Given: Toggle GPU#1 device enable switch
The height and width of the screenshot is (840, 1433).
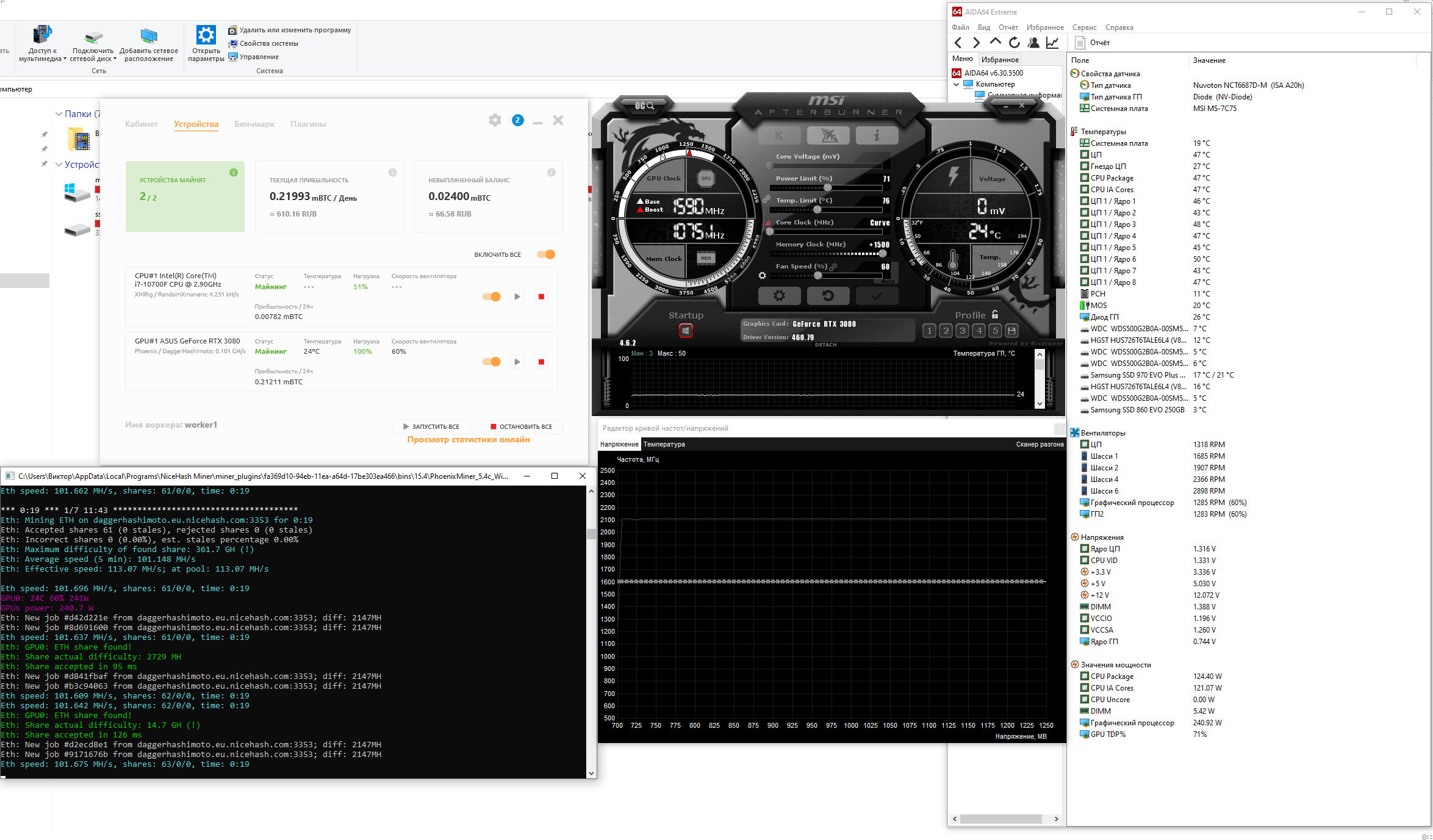Looking at the screenshot, I should point(492,362).
